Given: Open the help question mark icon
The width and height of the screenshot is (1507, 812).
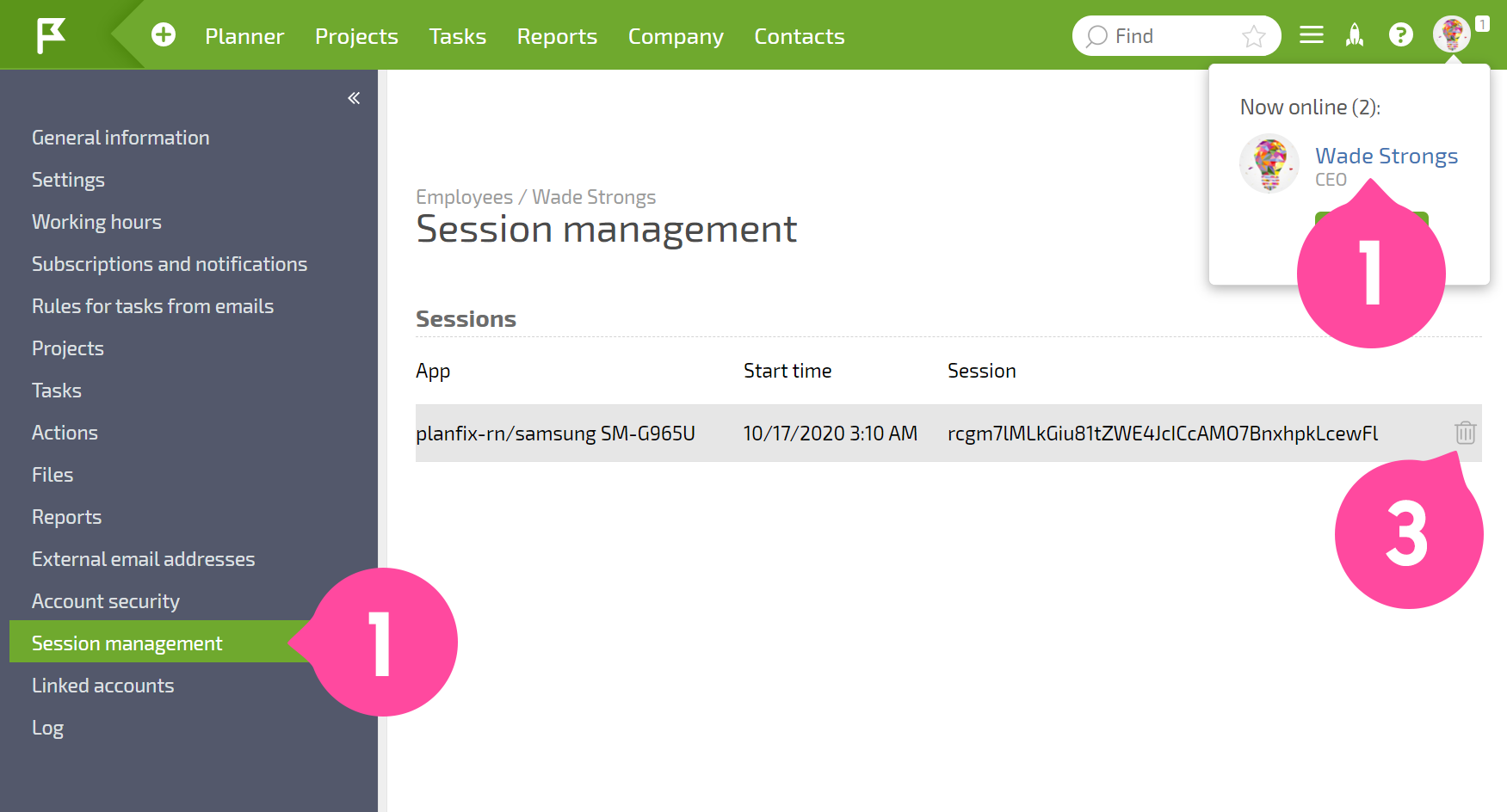Looking at the screenshot, I should click(x=1401, y=34).
